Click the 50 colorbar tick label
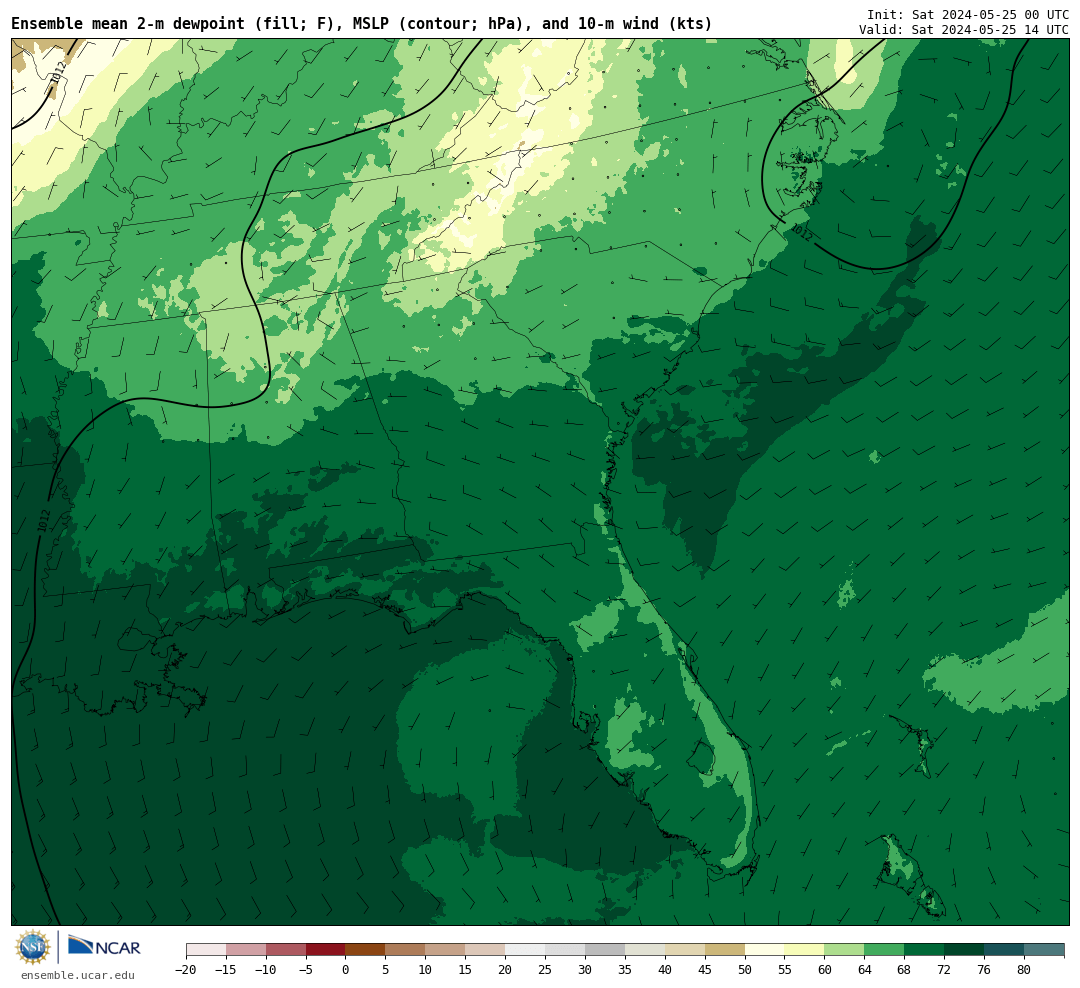This screenshot has height=988, width=1080. 745,970
